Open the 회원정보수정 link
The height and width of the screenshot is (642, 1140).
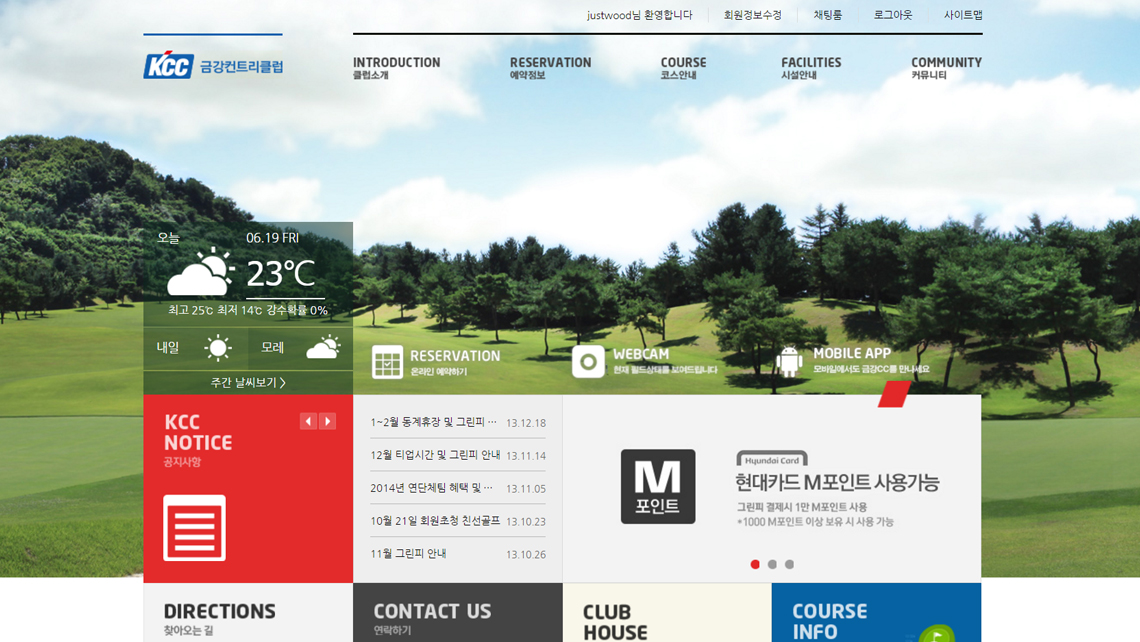[x=752, y=15]
